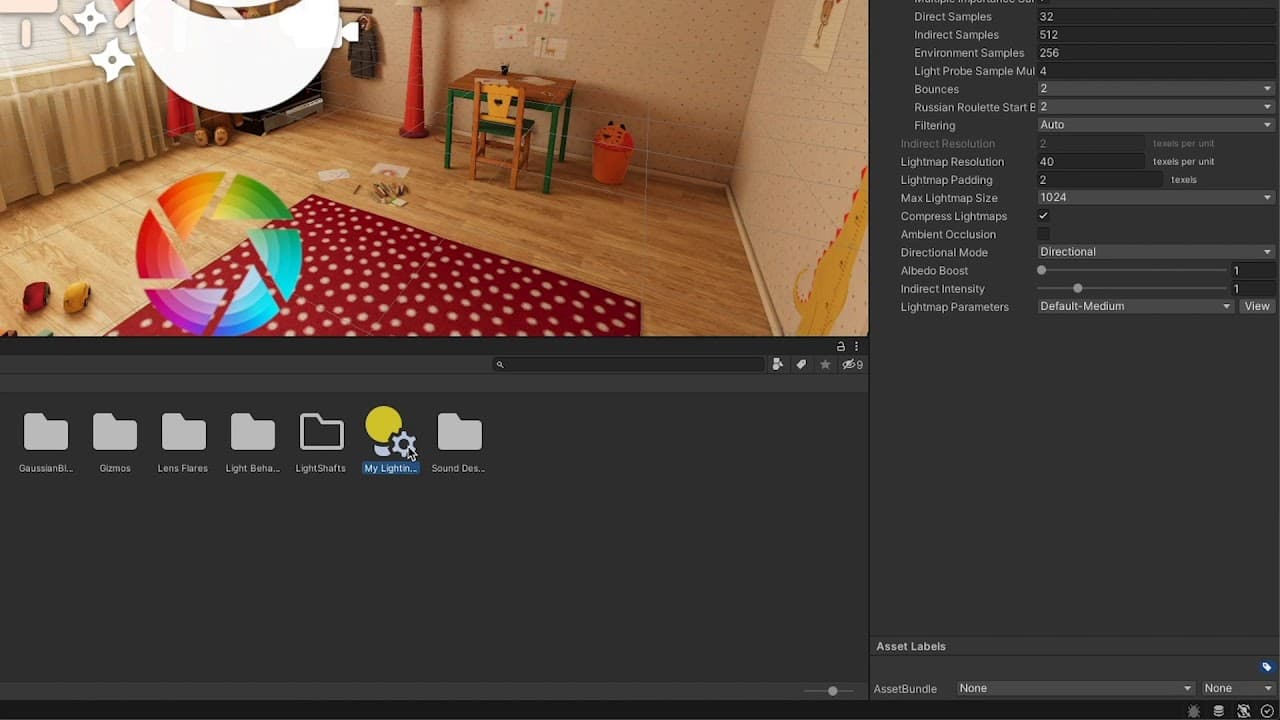Open the Bounces dropdown
Screen dimensions: 1280x720
pyautogui.click(x=1156, y=89)
